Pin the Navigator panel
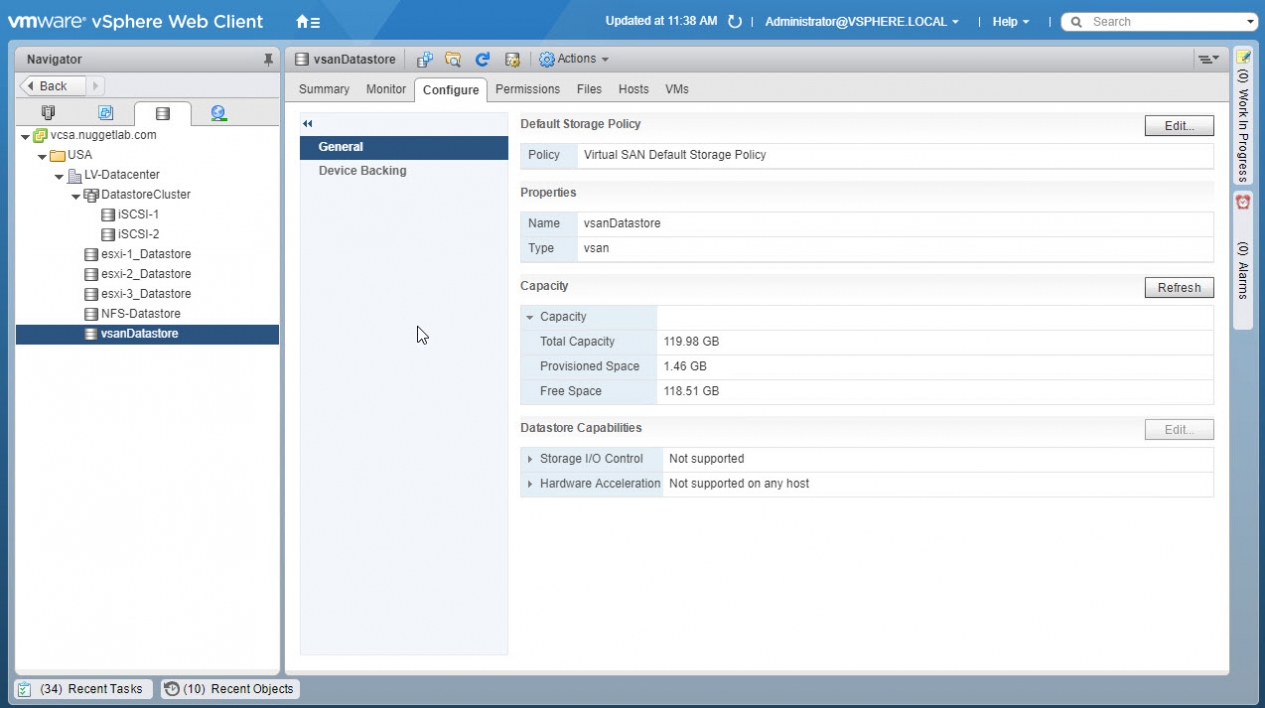The width and height of the screenshot is (1265, 708). point(268,60)
